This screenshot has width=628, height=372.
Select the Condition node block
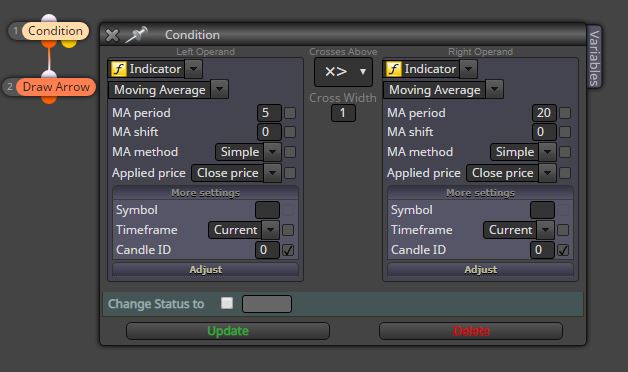[x=55, y=31]
